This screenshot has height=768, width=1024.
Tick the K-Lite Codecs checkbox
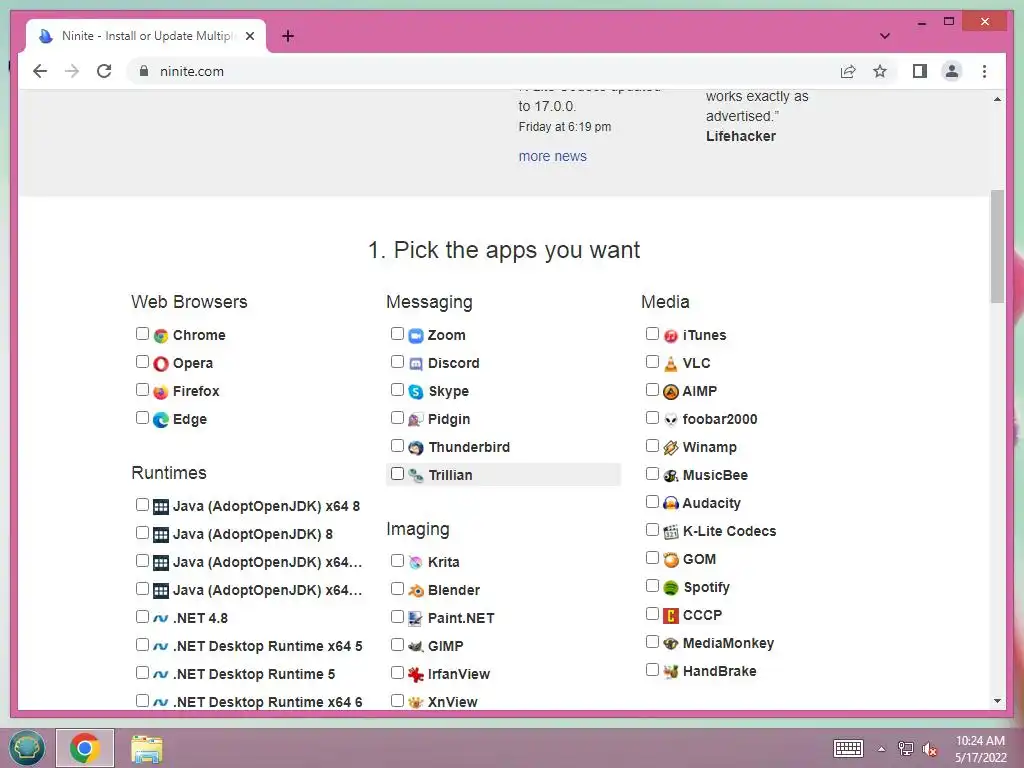652,530
